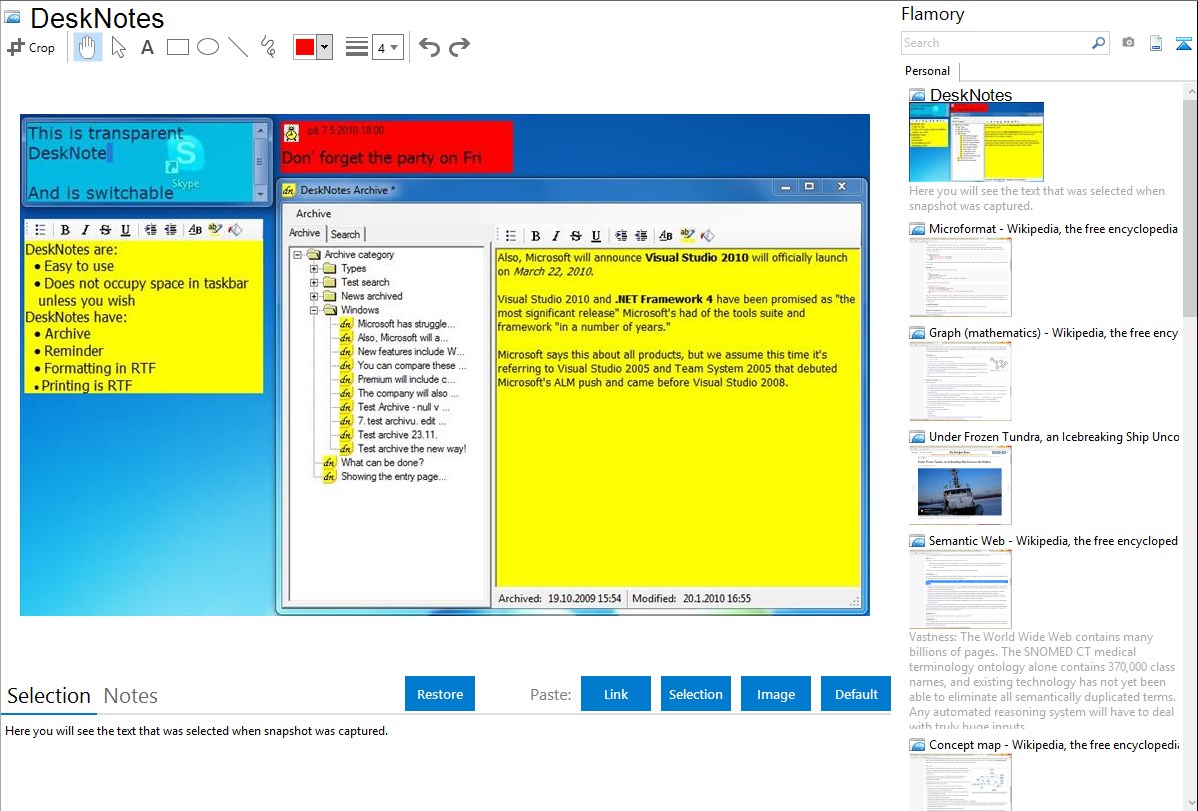Select the text annotation tool
Image resolution: width=1198 pixels, height=811 pixels.
147,47
